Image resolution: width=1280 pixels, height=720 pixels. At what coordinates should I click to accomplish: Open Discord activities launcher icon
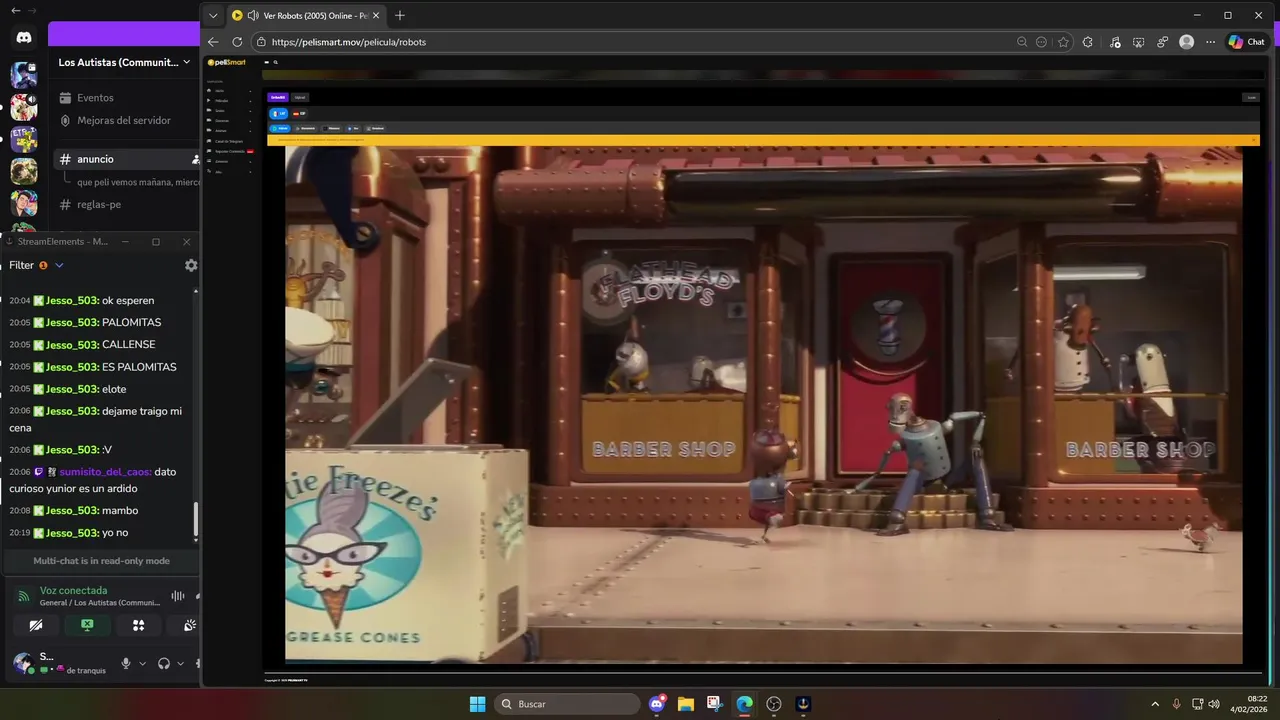(x=139, y=625)
